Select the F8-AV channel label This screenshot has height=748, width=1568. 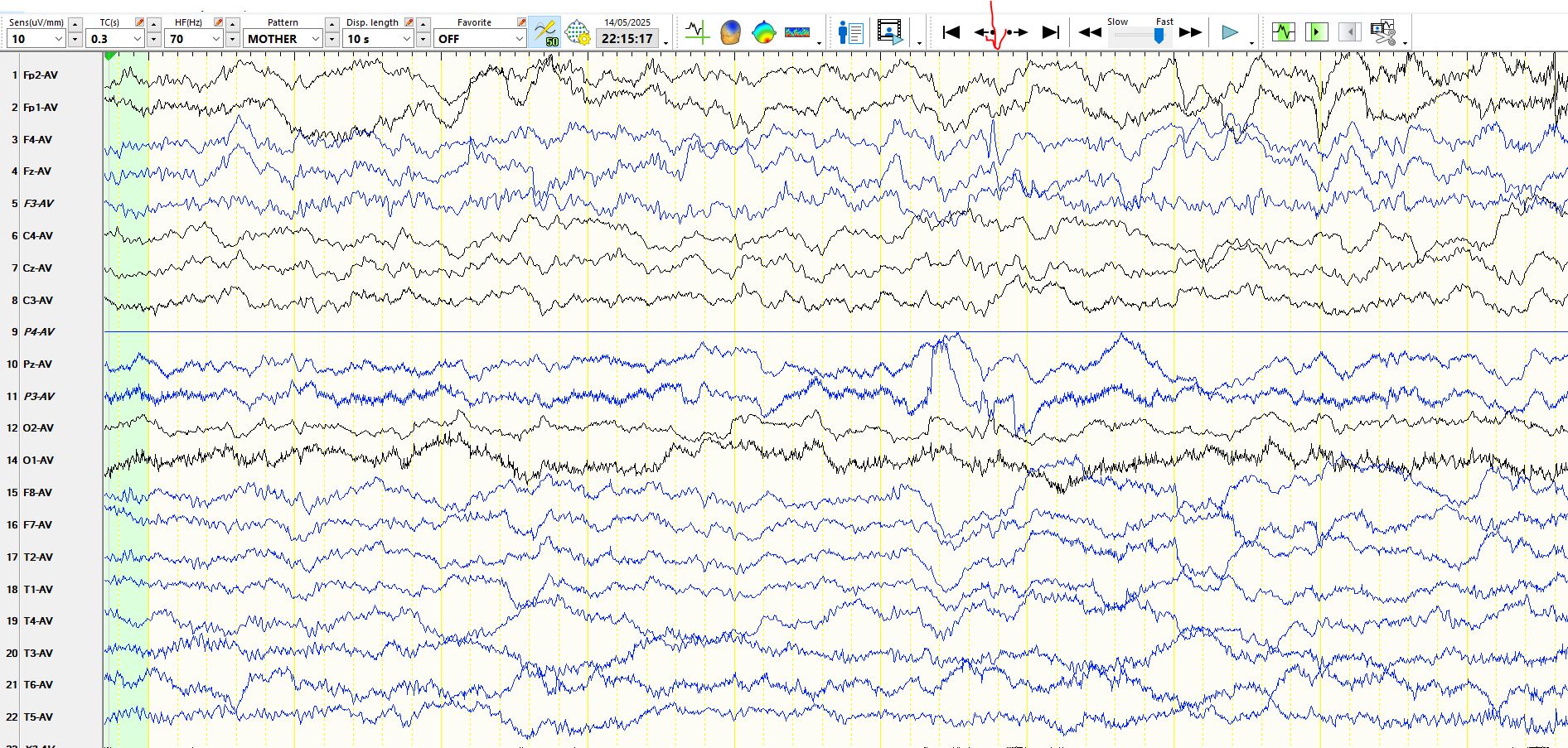click(x=37, y=493)
